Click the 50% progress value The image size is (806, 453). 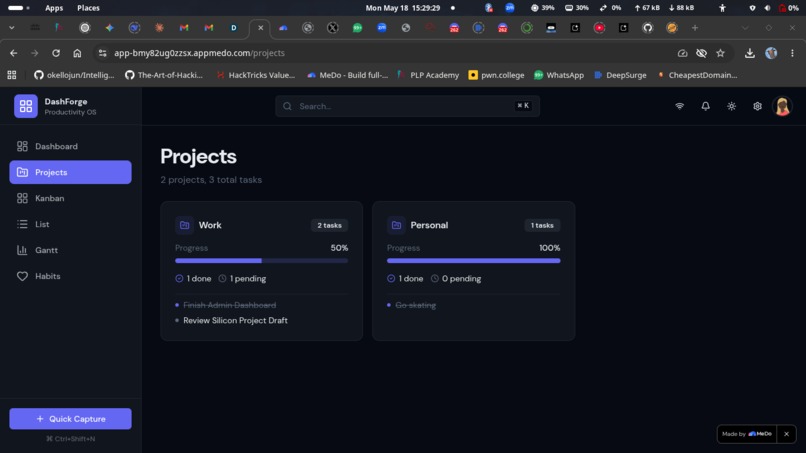[339, 248]
